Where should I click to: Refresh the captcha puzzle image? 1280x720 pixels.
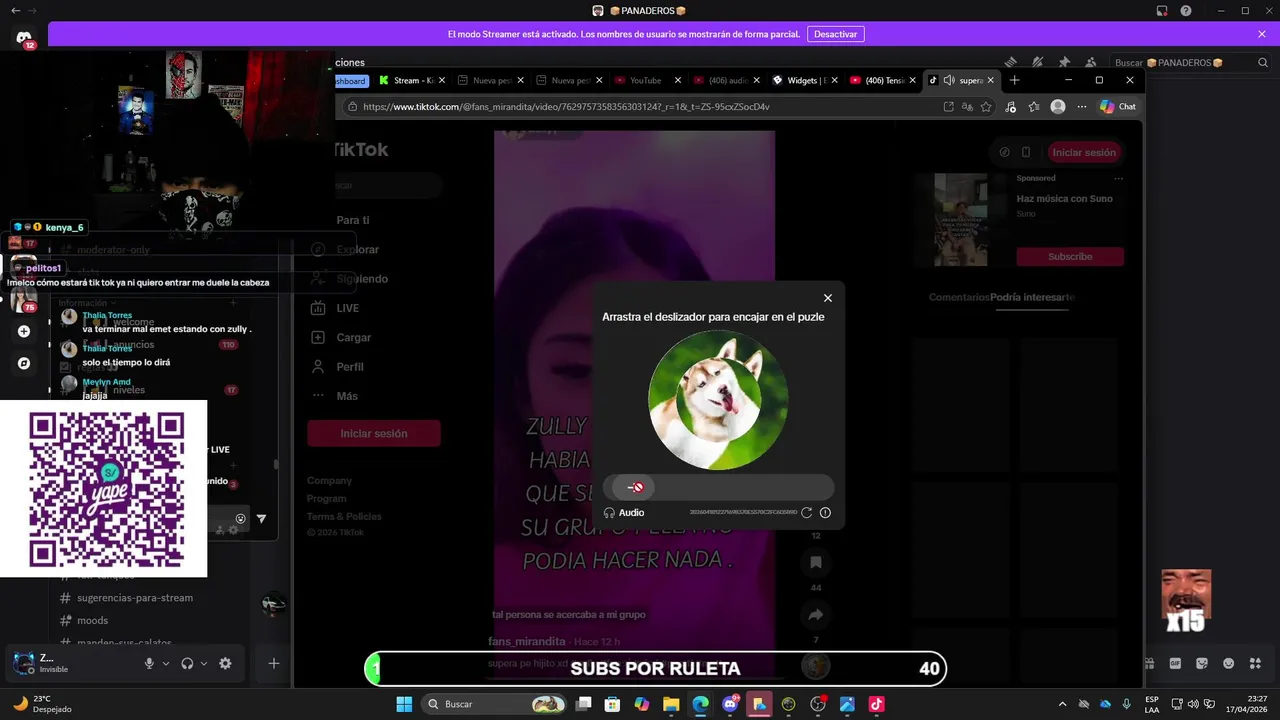pyautogui.click(x=806, y=513)
